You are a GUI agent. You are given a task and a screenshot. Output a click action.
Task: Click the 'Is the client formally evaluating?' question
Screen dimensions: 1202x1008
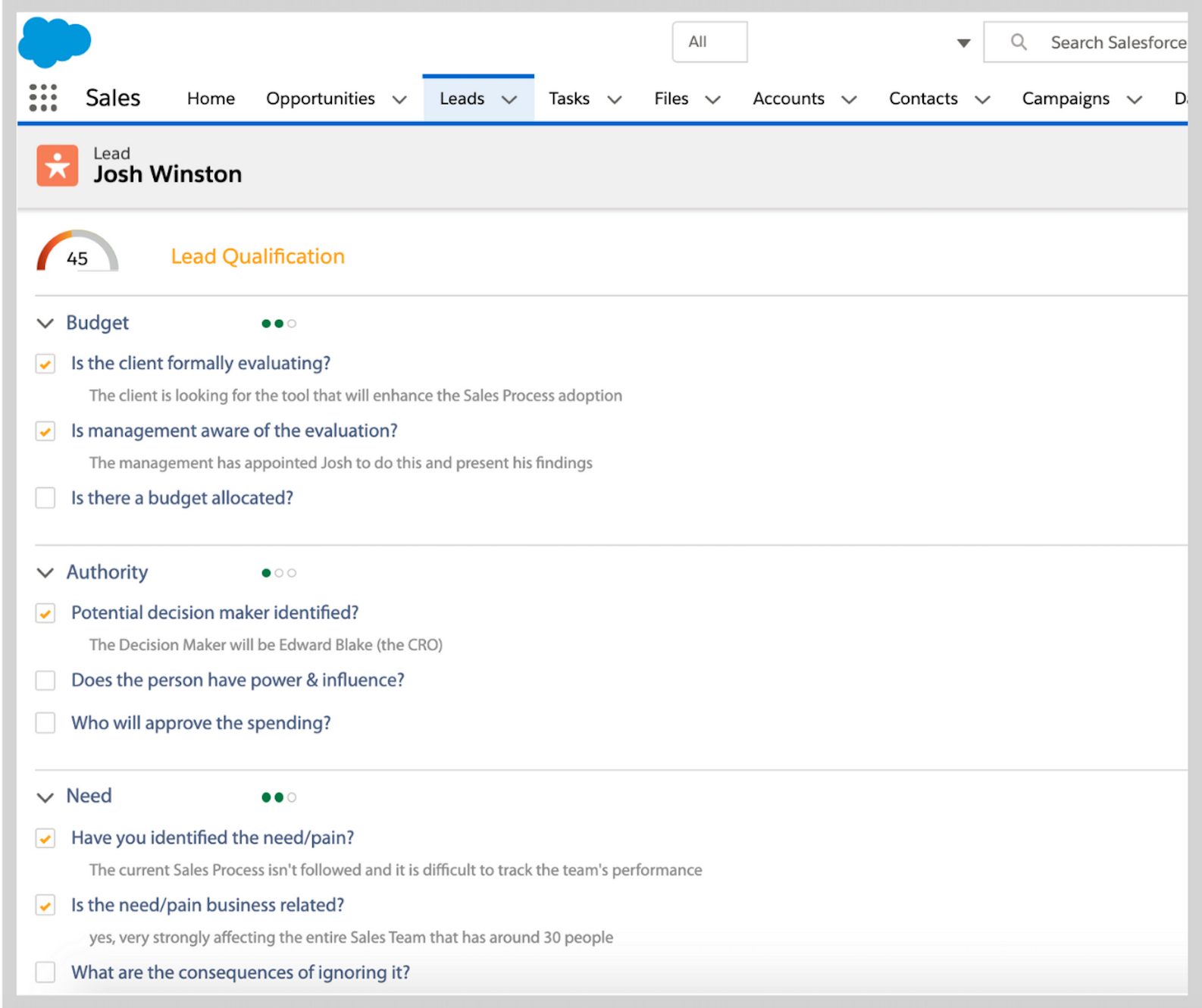click(201, 363)
